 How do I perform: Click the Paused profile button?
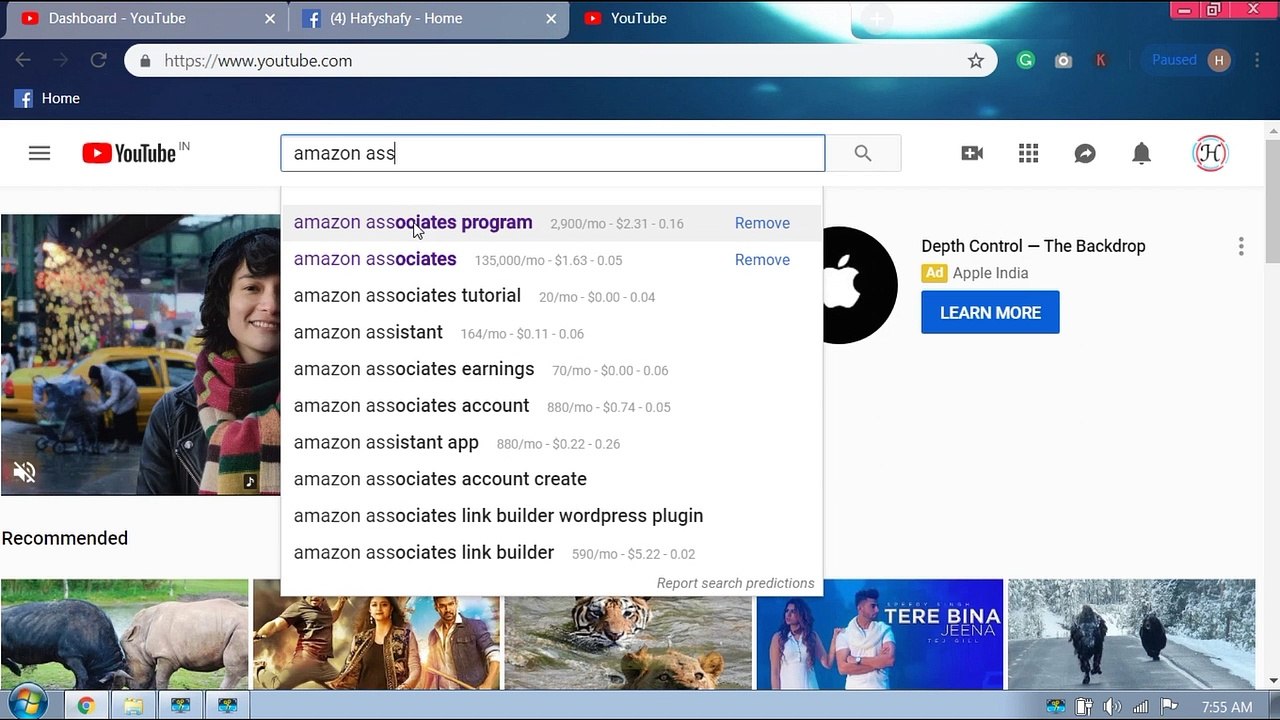(1190, 60)
